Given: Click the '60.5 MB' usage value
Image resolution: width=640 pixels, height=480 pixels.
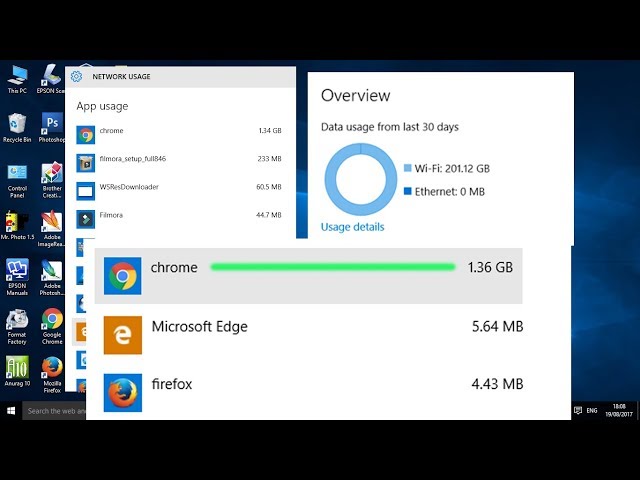Looking at the screenshot, I should (269, 187).
